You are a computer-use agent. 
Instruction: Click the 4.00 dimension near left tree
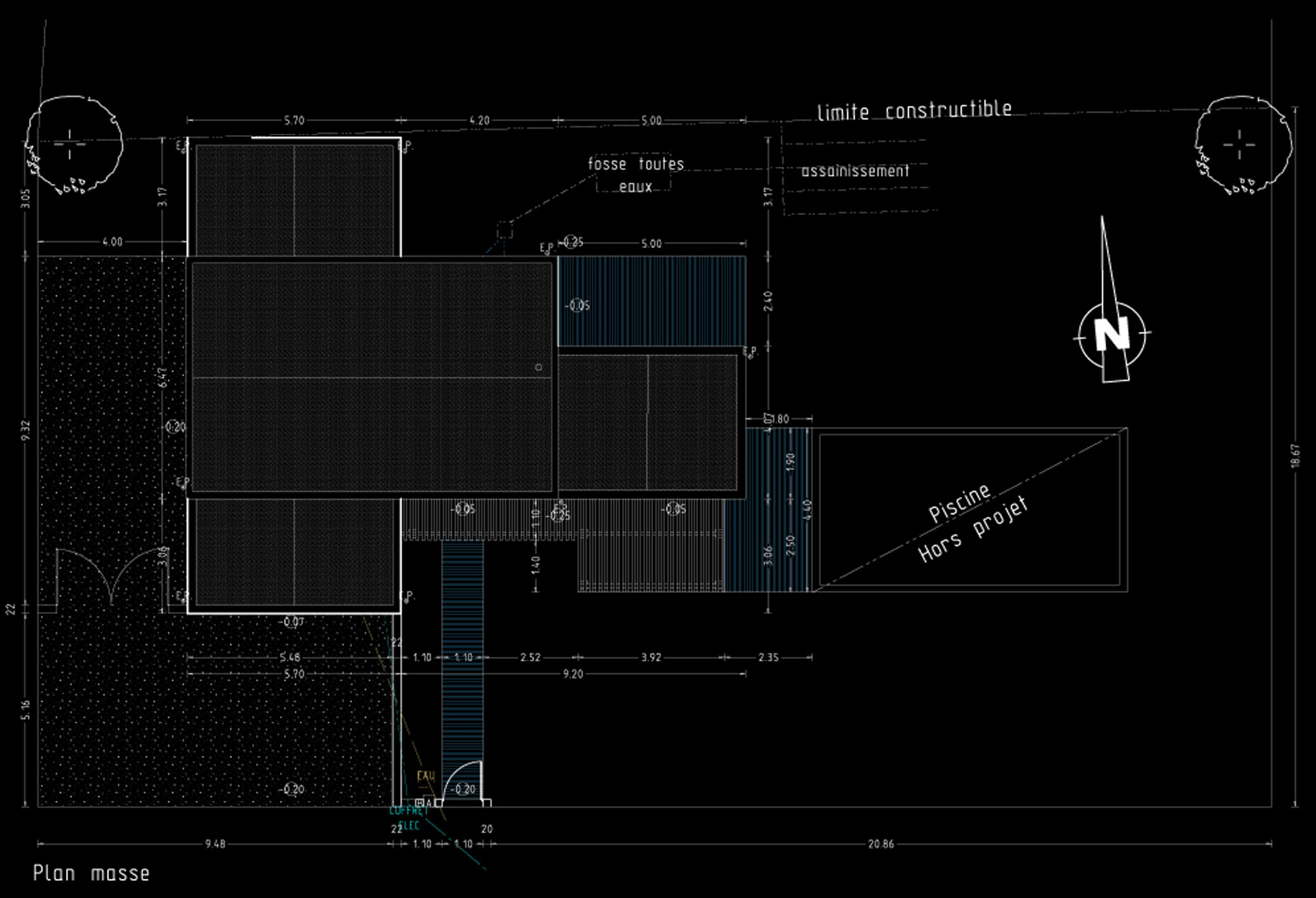click(x=112, y=242)
